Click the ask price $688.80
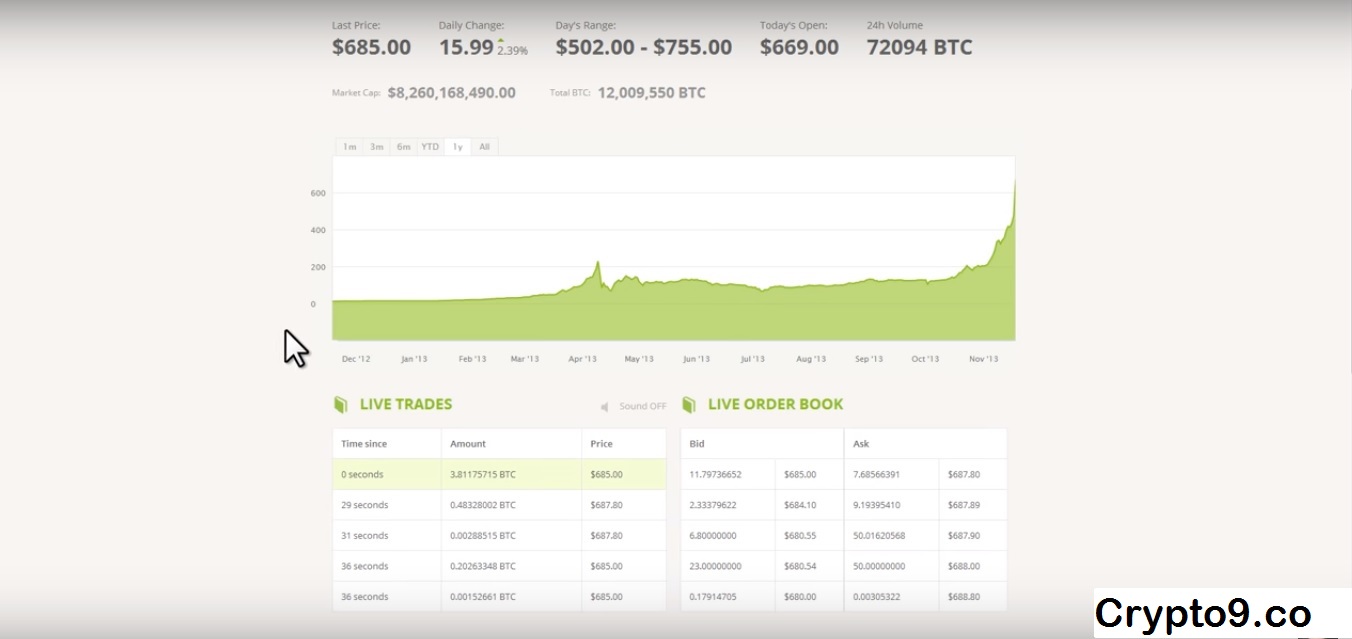 tap(964, 597)
